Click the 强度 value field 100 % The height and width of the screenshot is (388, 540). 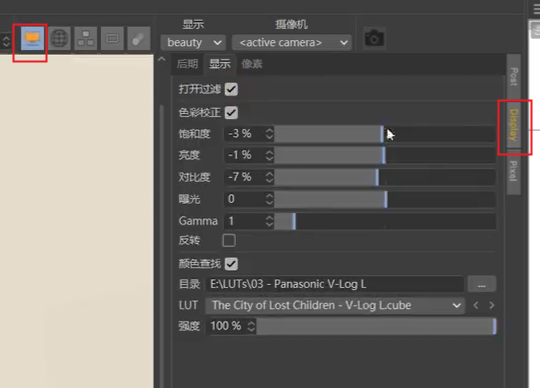tap(227, 326)
